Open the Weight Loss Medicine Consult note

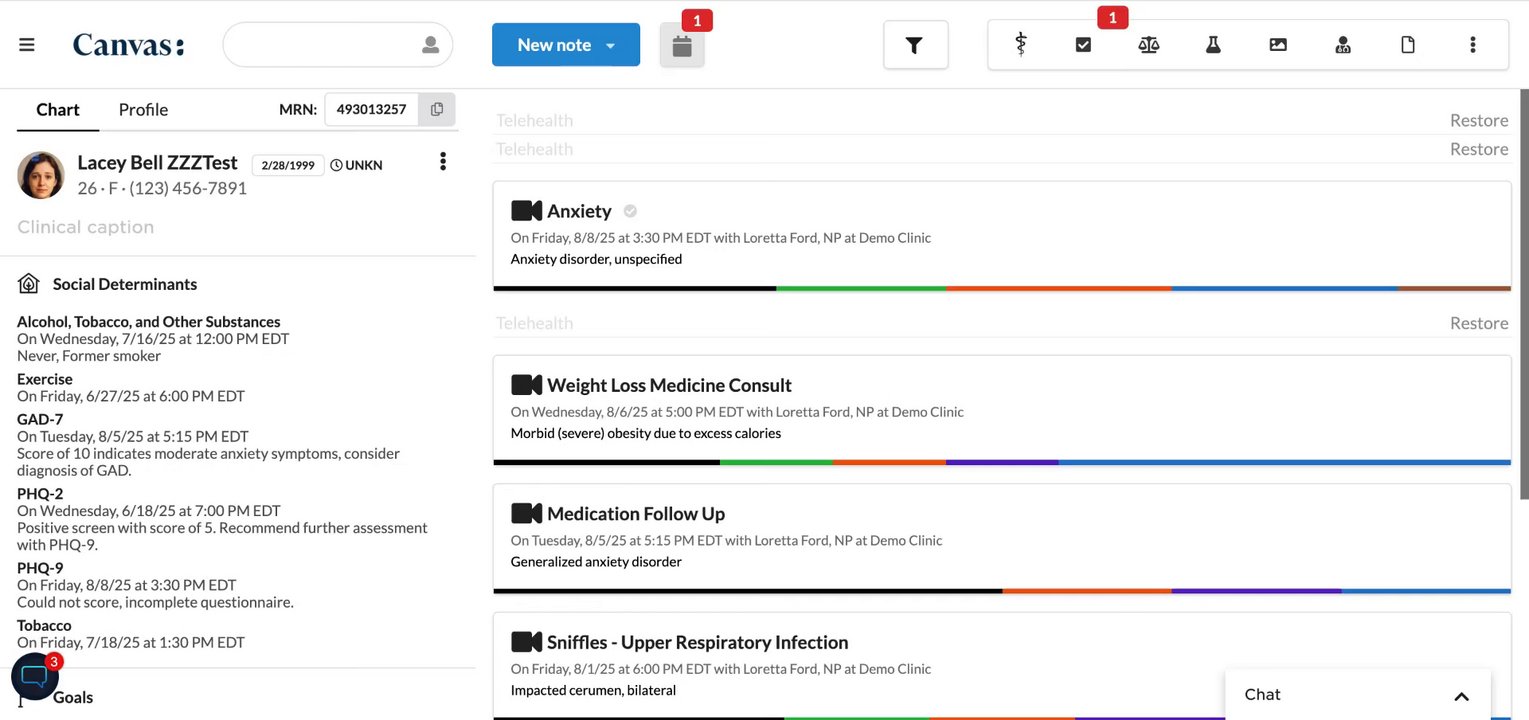click(669, 385)
